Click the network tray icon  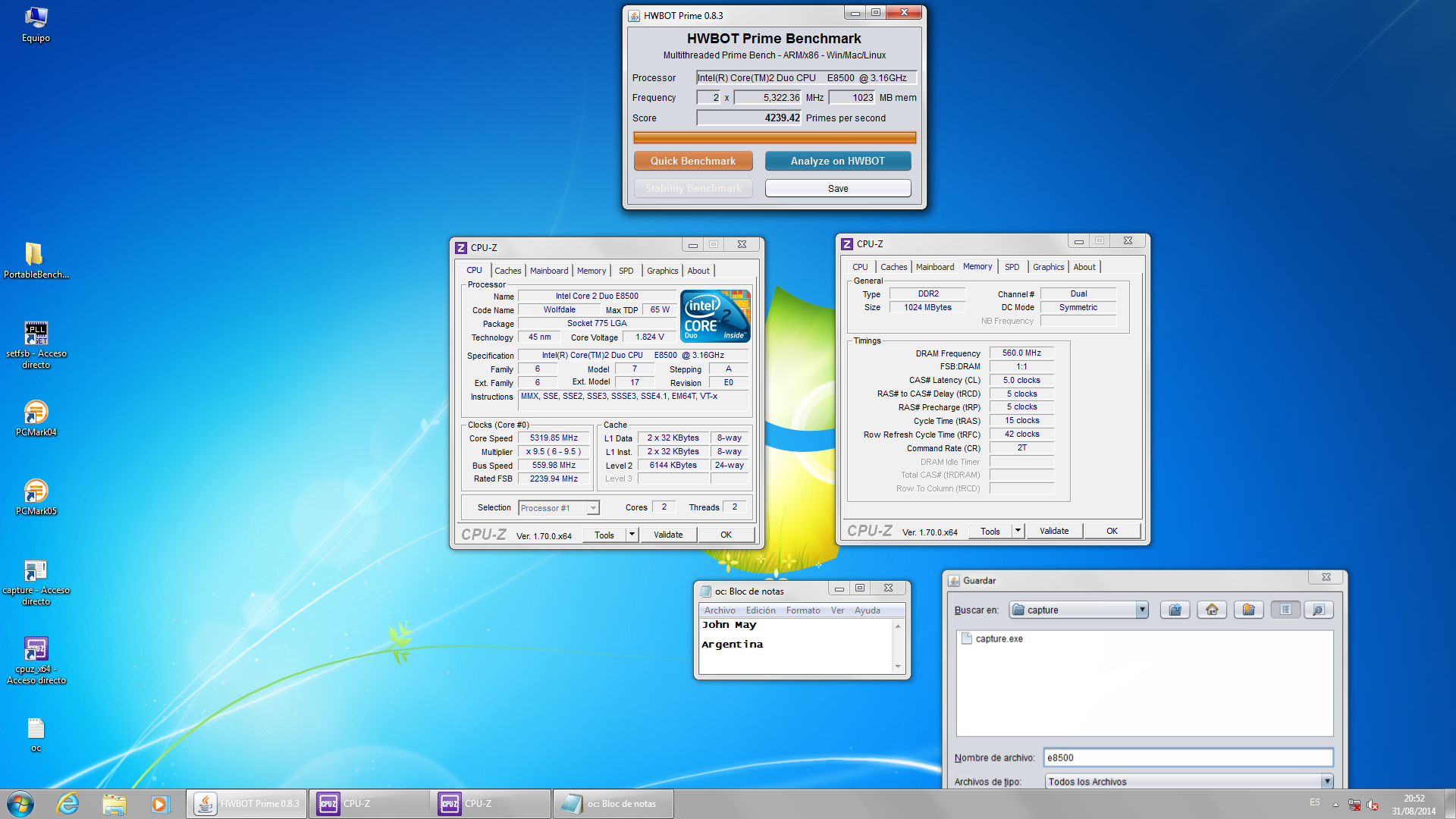pyautogui.click(x=1354, y=805)
